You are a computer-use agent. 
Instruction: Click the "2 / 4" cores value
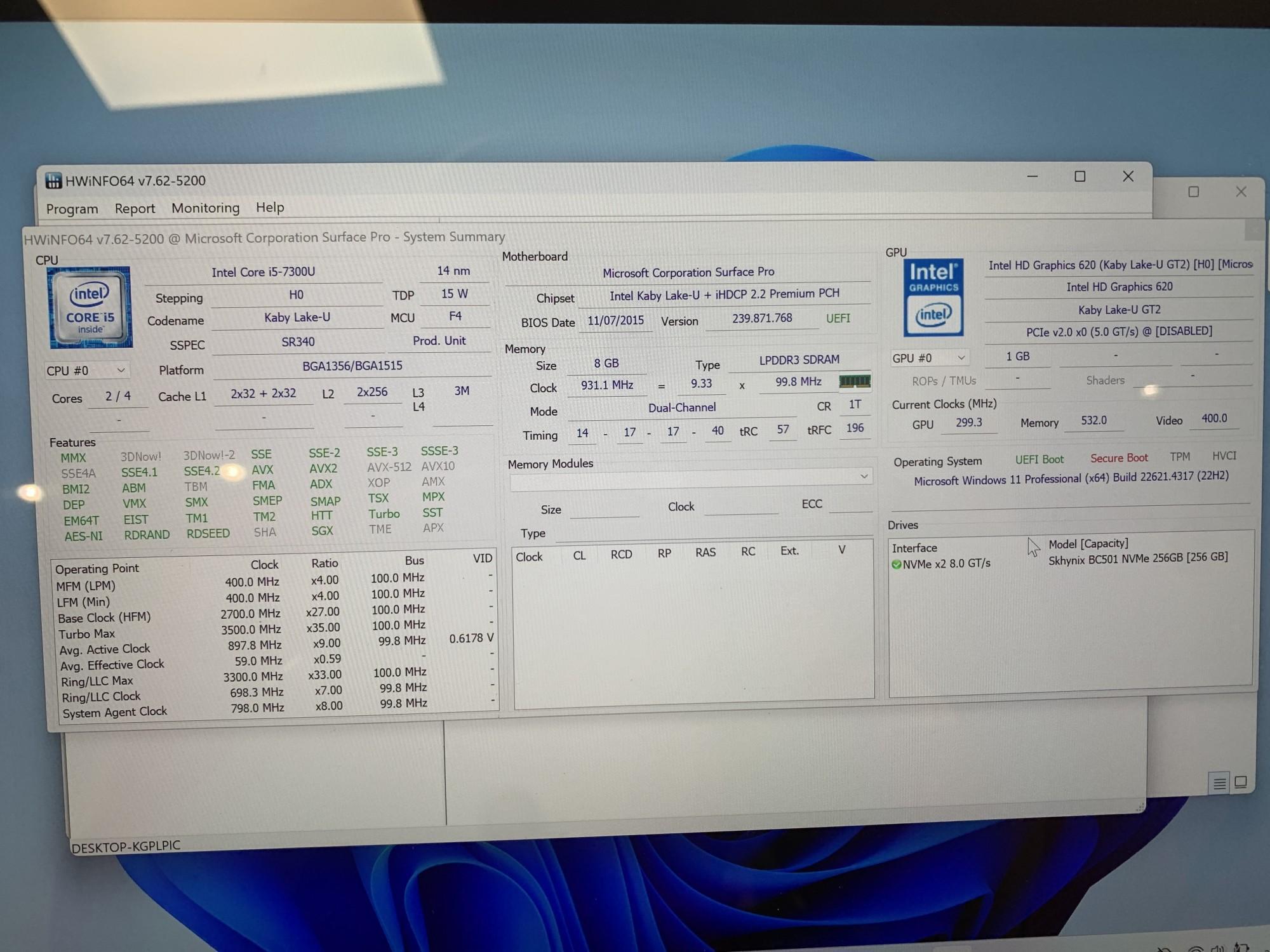tap(118, 396)
